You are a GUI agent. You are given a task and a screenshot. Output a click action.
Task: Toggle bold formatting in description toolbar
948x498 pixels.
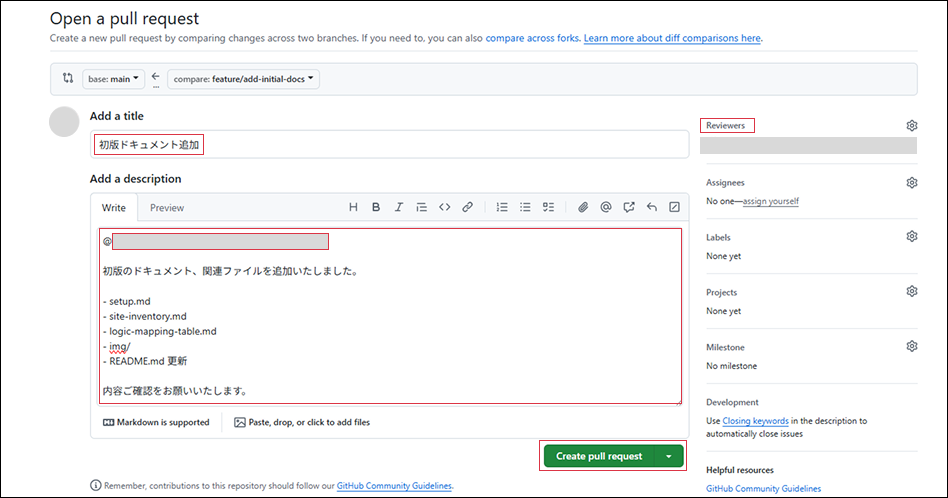(376, 207)
